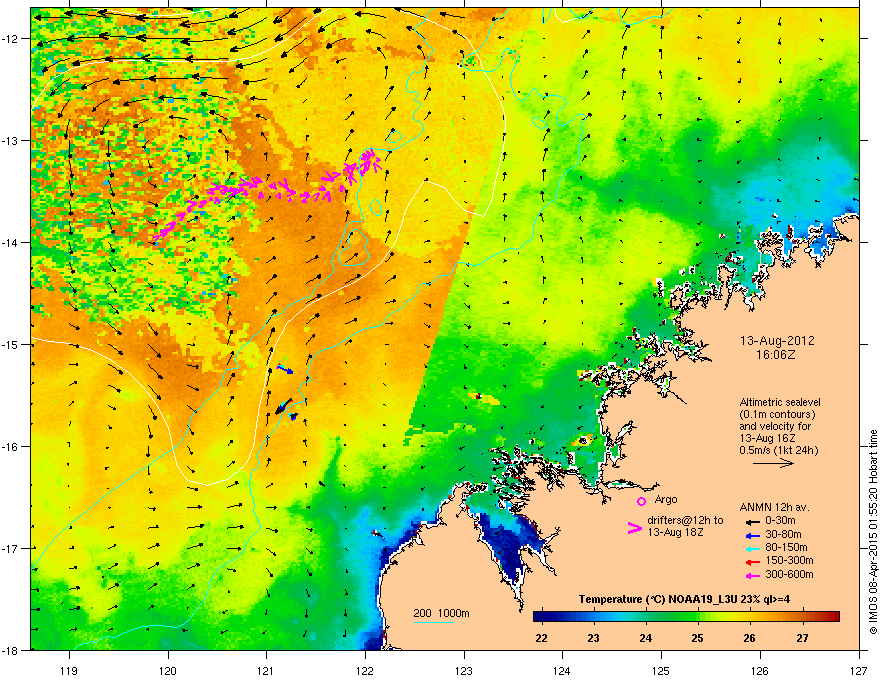
Task: Click the longitude axis label '119'
Action: [x=68, y=671]
